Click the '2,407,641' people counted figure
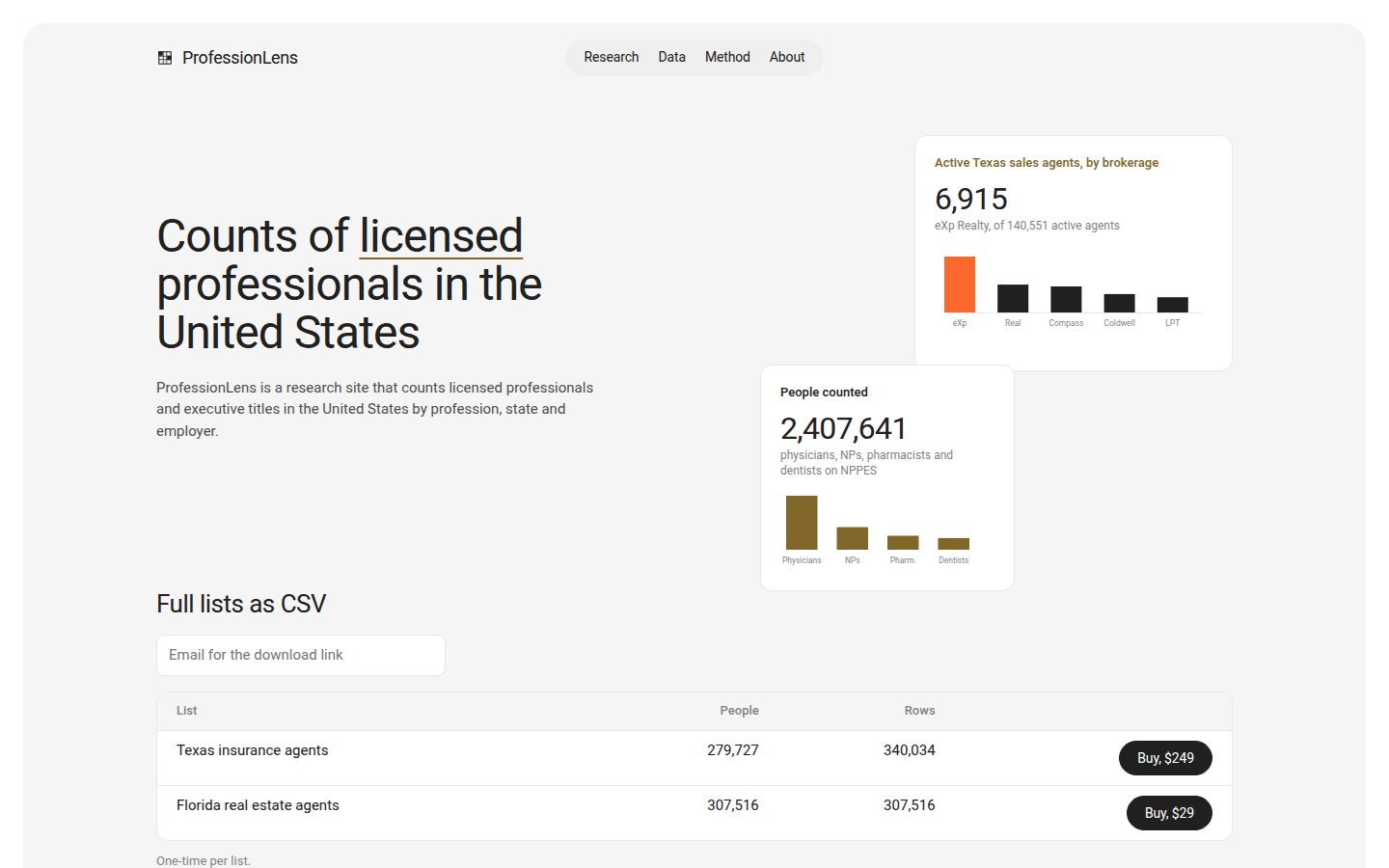1389x868 pixels. (843, 428)
